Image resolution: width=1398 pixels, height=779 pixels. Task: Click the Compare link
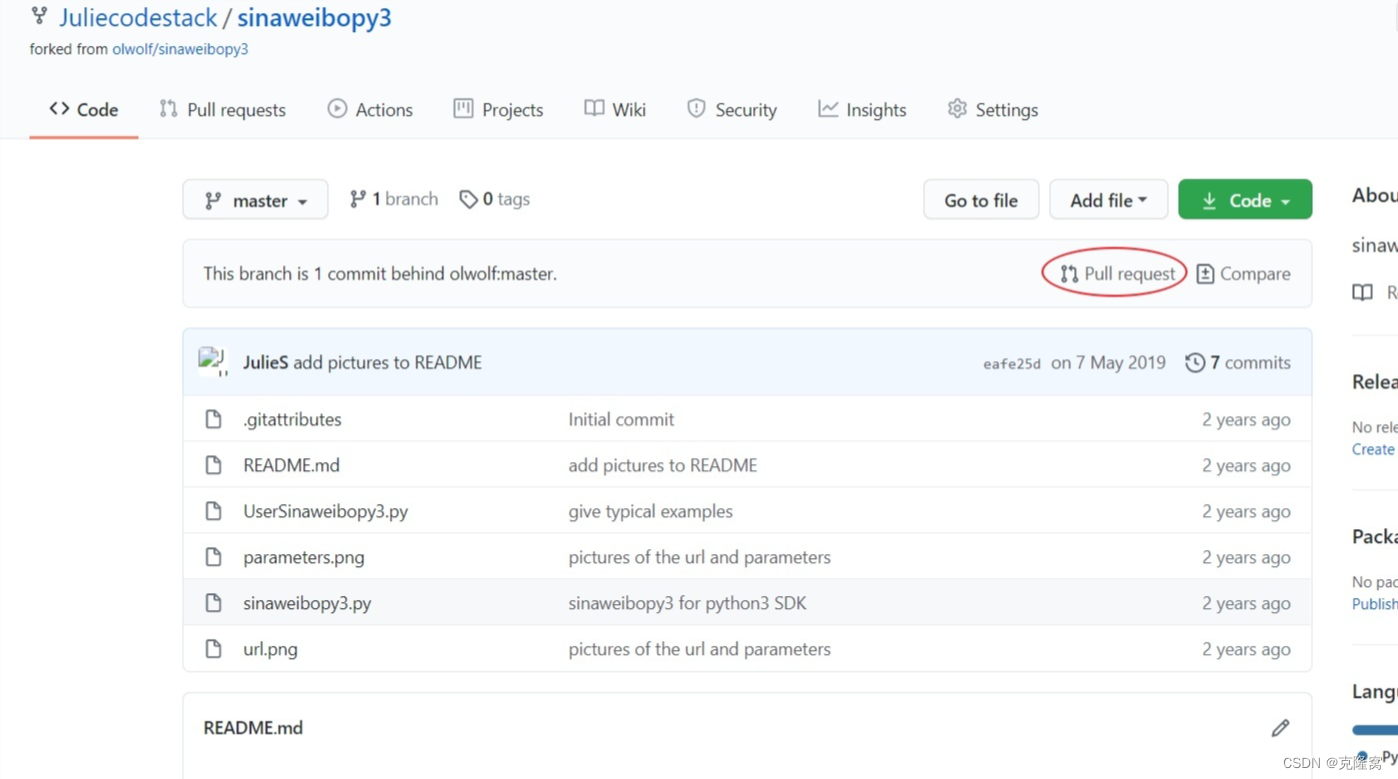point(1243,274)
